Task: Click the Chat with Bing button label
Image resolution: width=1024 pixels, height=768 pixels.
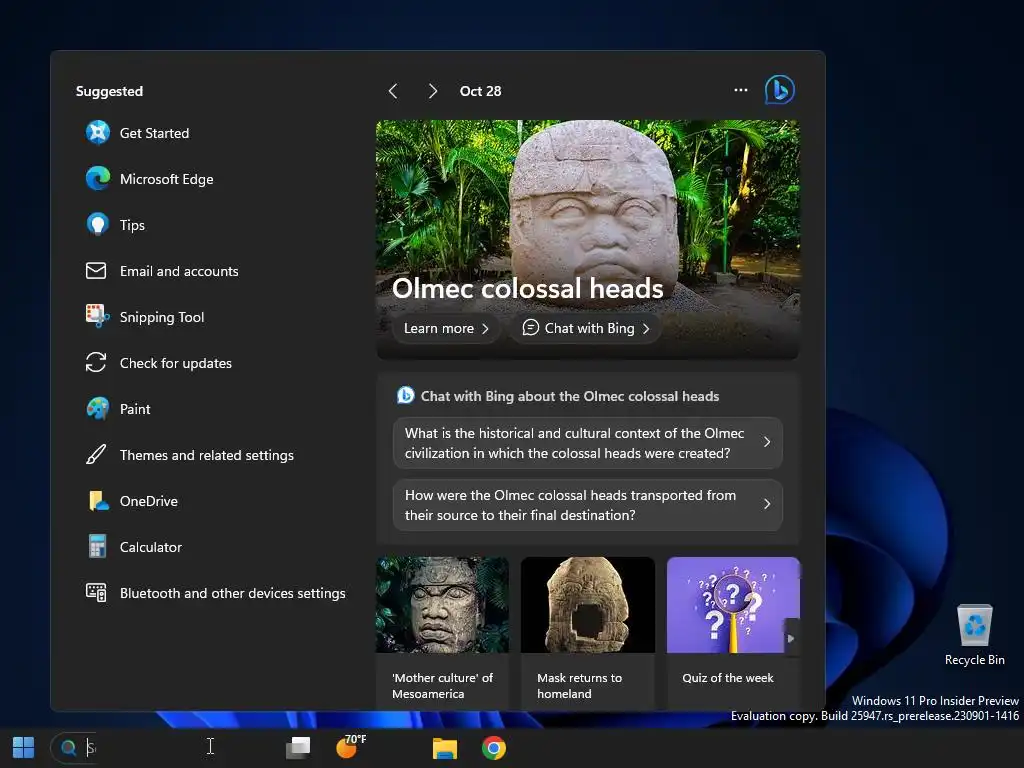Action: [x=590, y=328]
